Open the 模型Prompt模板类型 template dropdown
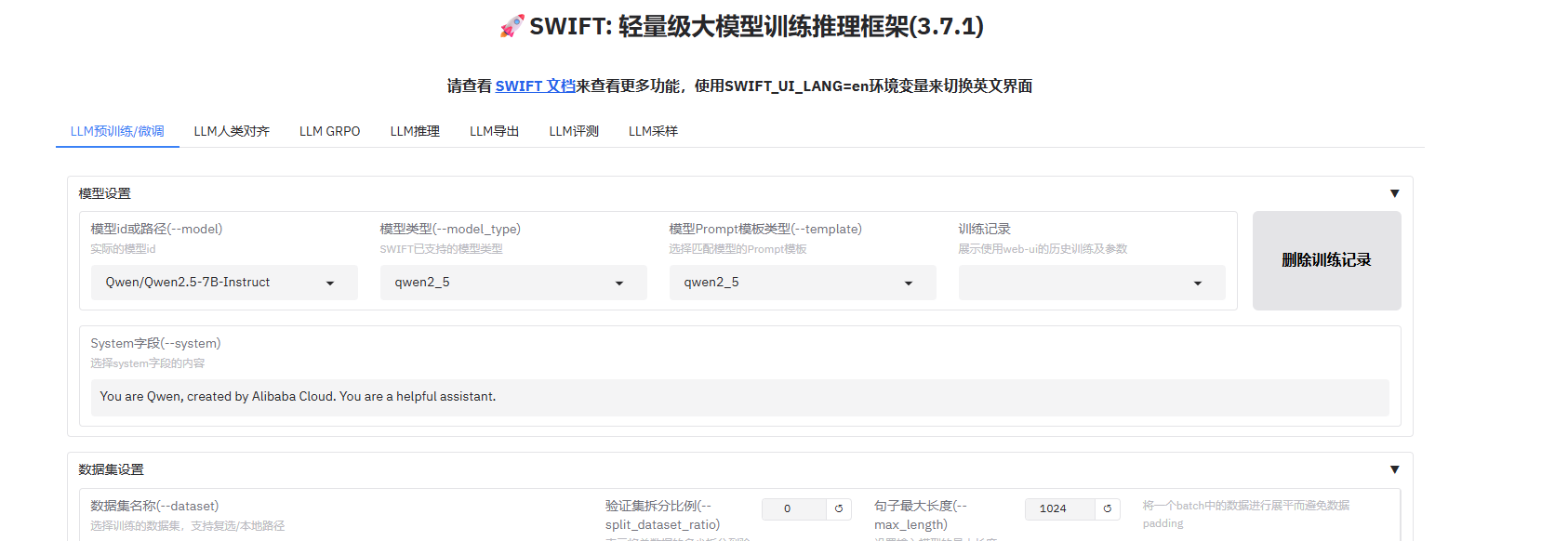Screen dimensions: 1568x541 803,283
